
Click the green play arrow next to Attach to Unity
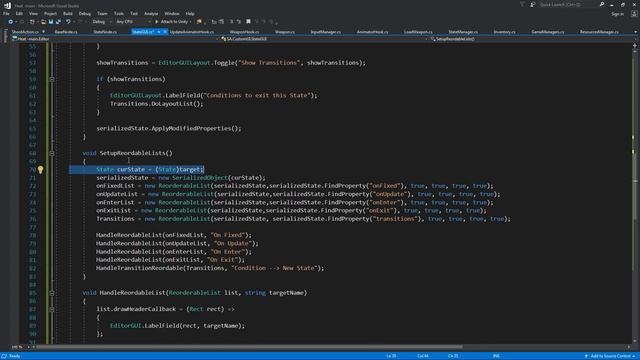click(x=157, y=22)
